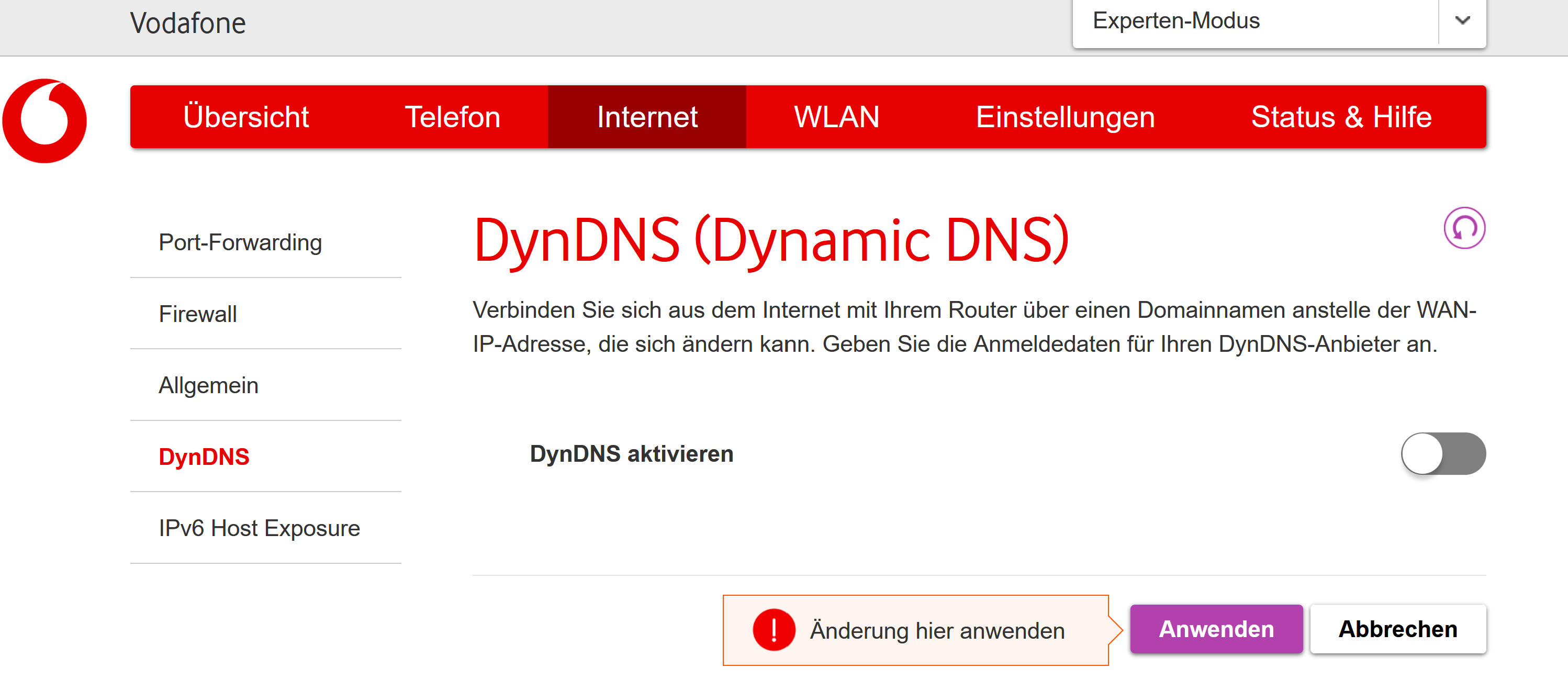Switch to the Telefon tab

tap(452, 117)
